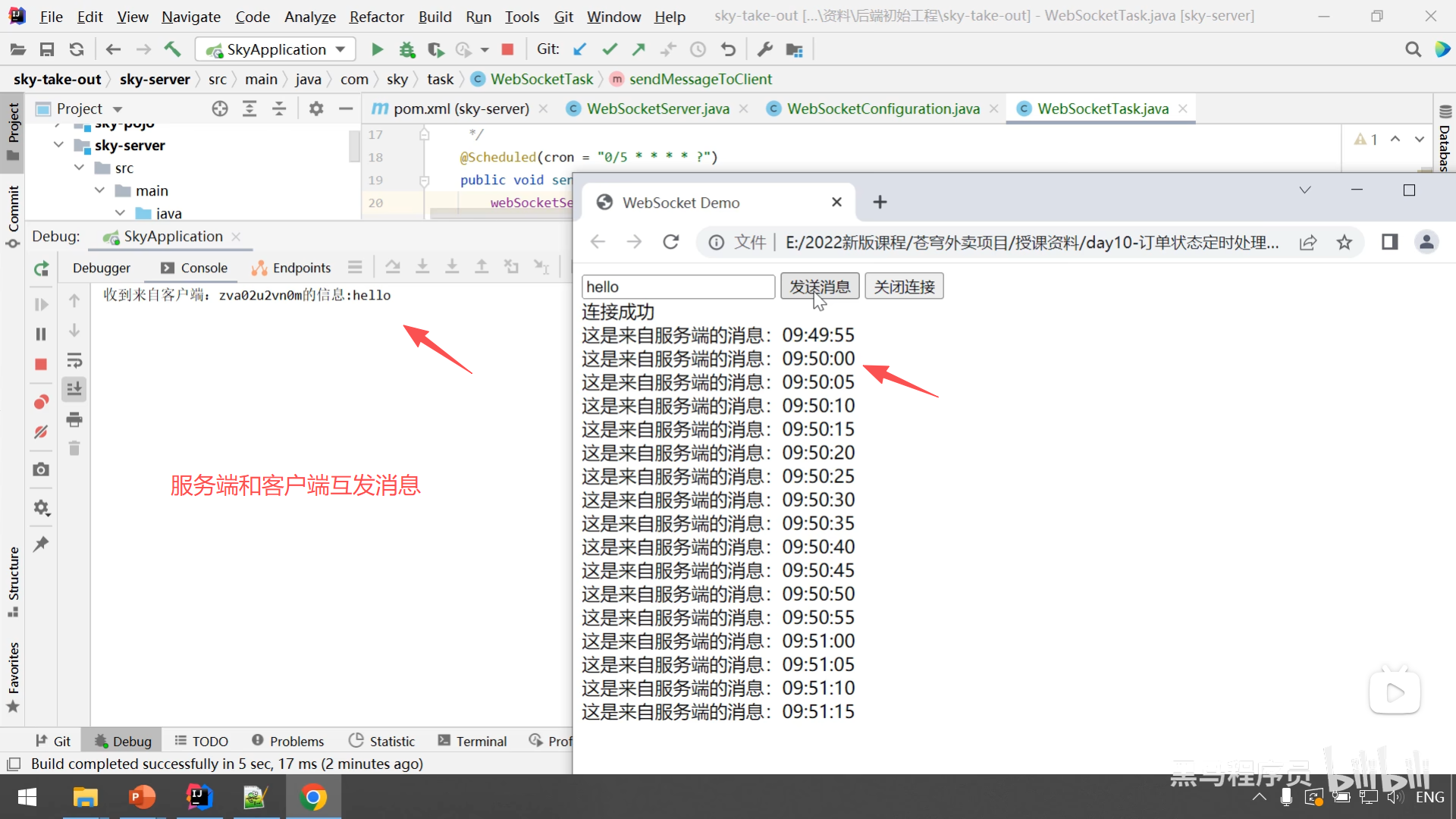Click the Build hammer icon
Image resolution: width=1456 pixels, height=819 pixels.
coord(173,50)
